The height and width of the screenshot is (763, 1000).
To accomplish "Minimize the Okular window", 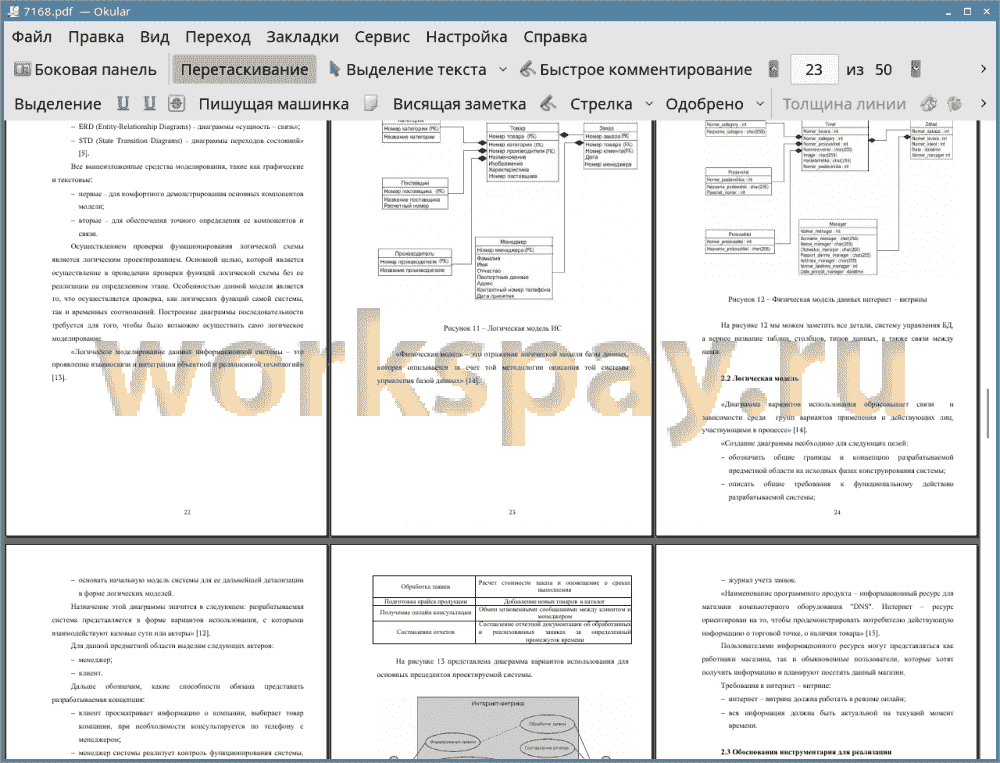I will [x=950, y=11].
